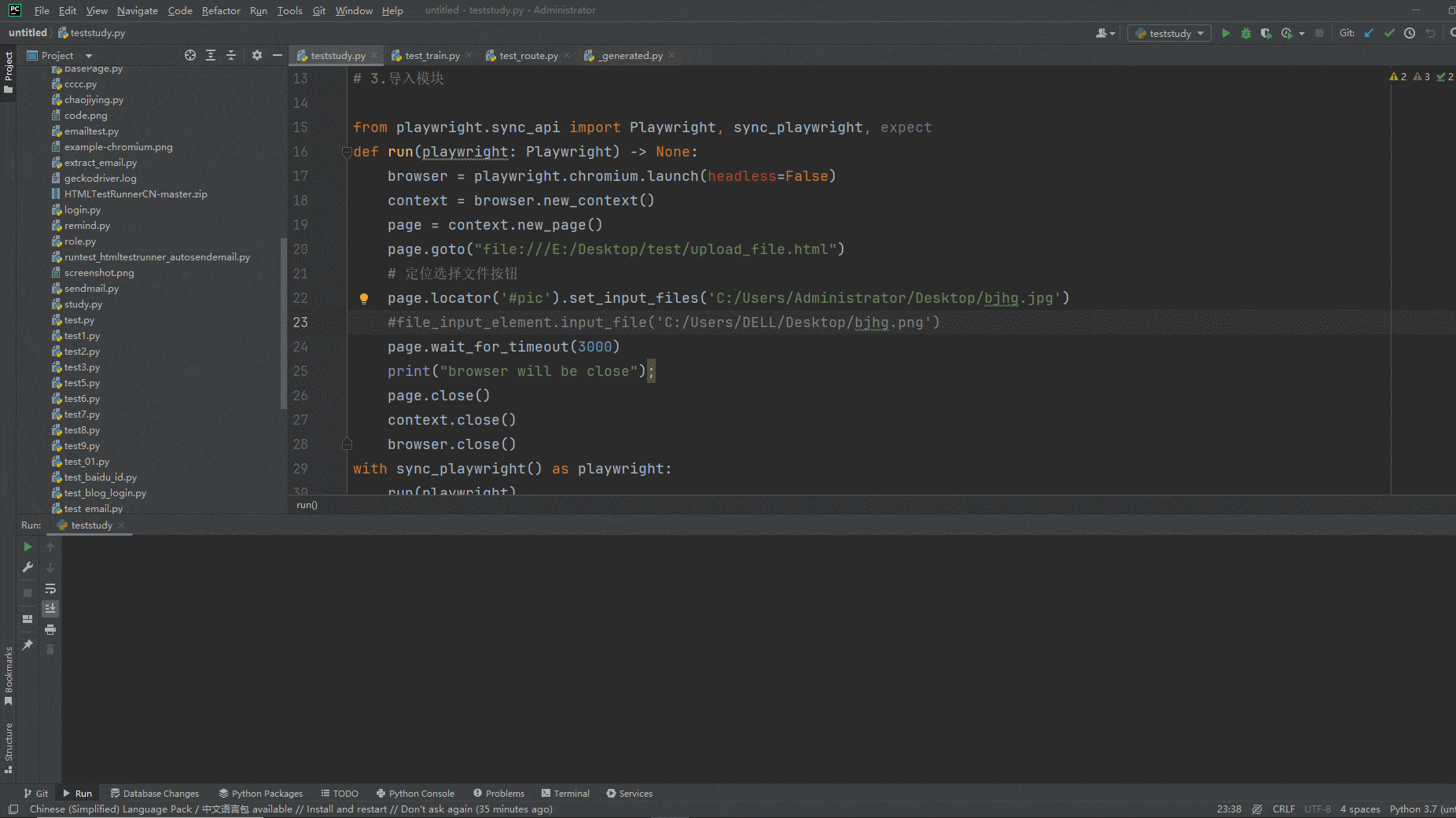Commit changes with the Git checkmark icon
The image size is (1456, 818).
(1389, 33)
